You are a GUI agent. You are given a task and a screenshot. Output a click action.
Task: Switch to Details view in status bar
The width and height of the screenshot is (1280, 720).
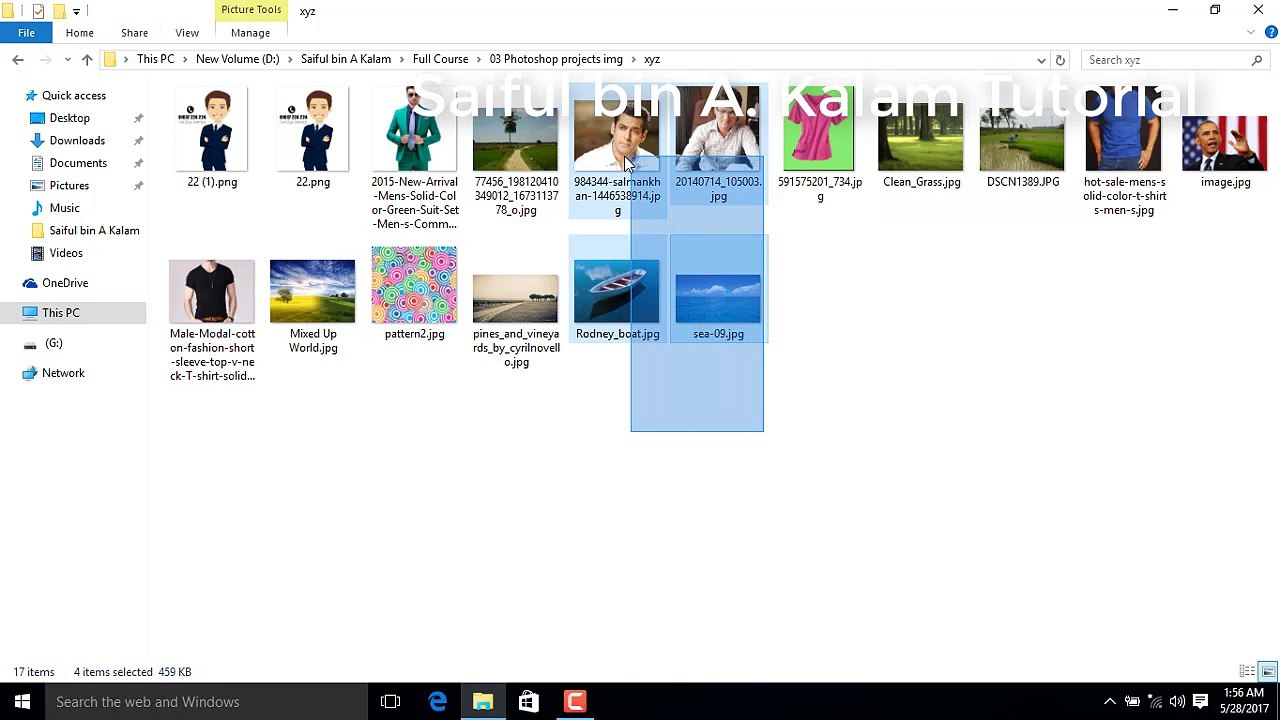click(x=1247, y=672)
